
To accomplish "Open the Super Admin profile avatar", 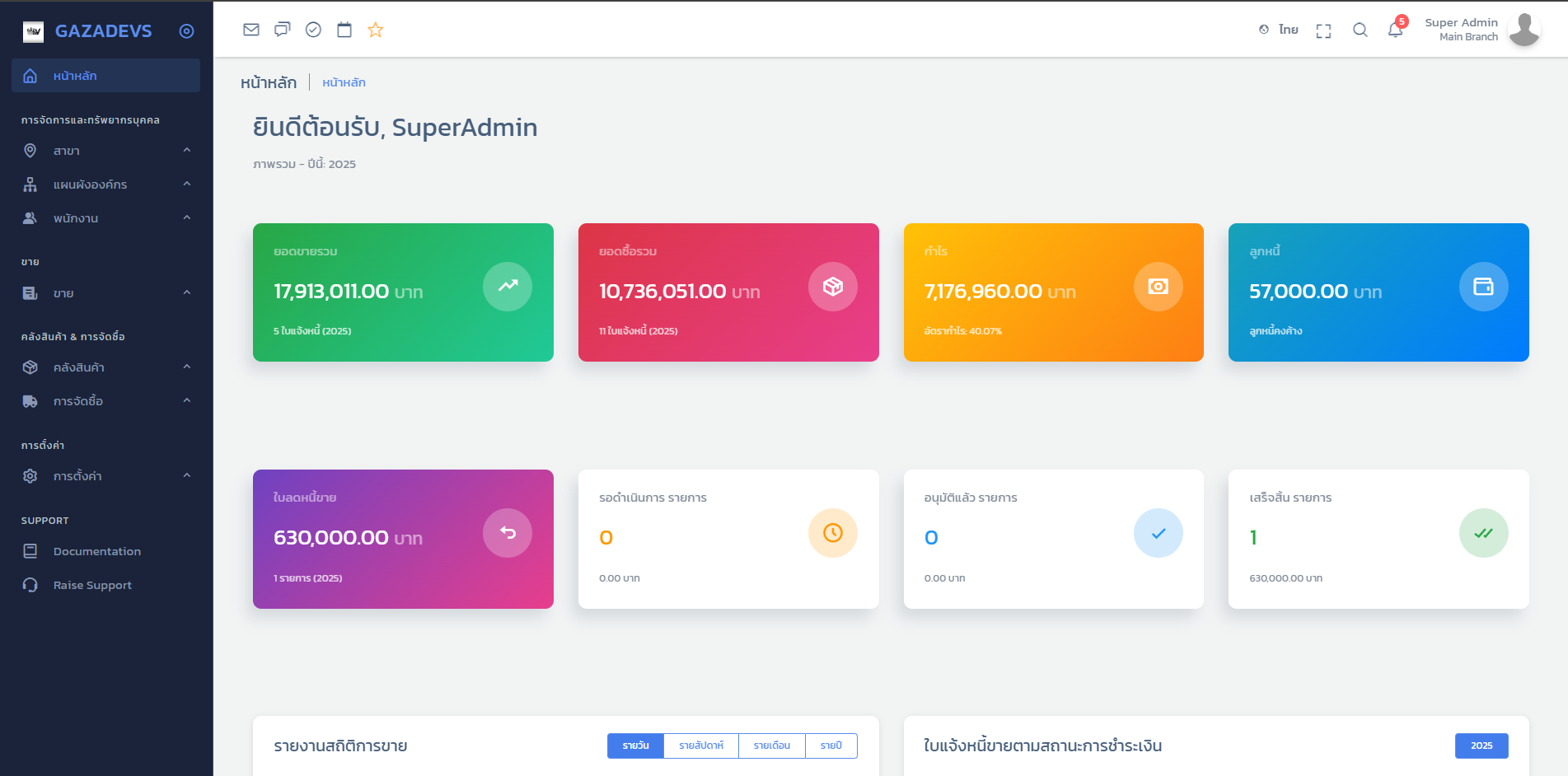I will [x=1524, y=30].
